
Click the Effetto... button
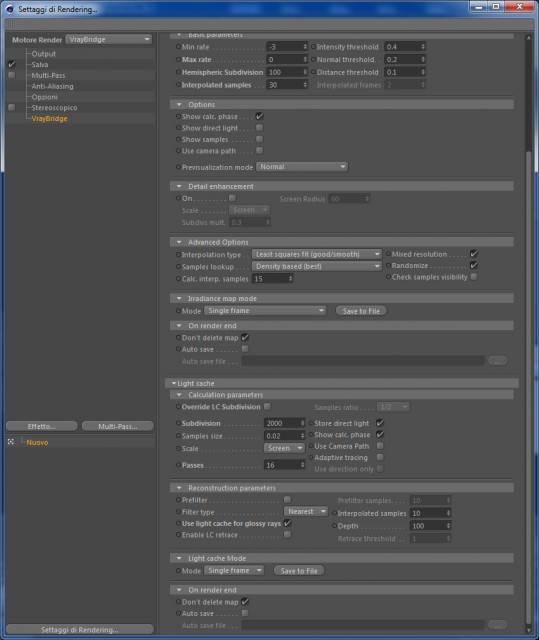tap(42, 426)
